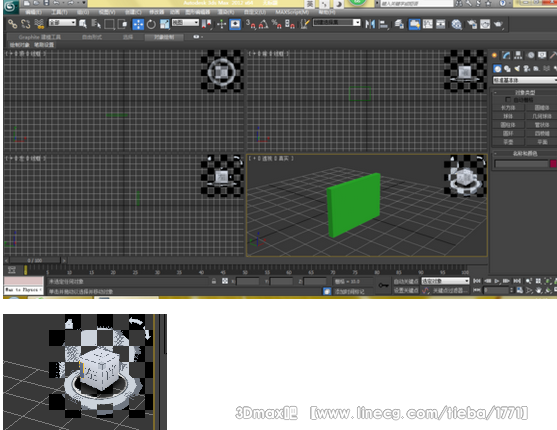Open the Create menu

pos(133,12)
